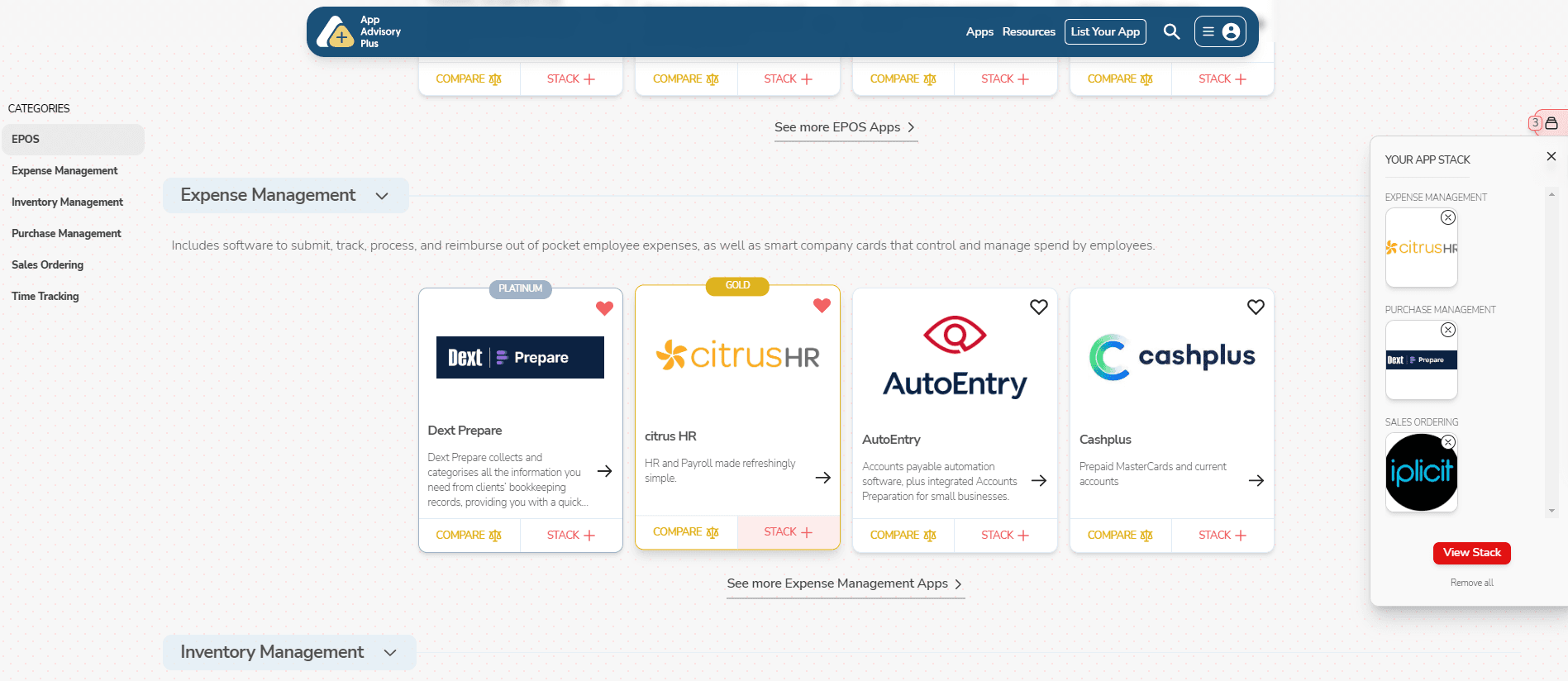Click the View Stack button
Screen dimensions: 1568x681
[1471, 553]
